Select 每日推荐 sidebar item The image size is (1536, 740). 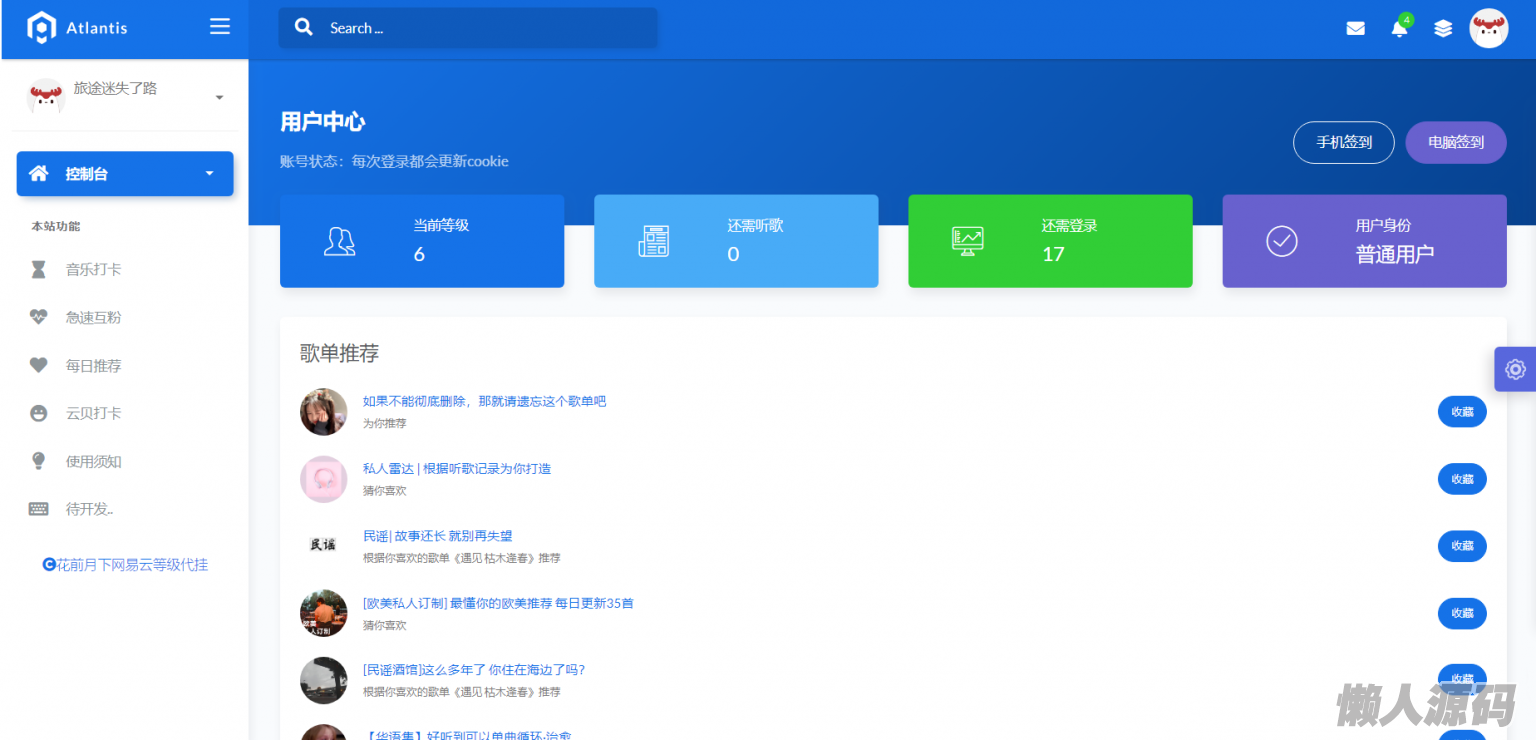pos(93,366)
